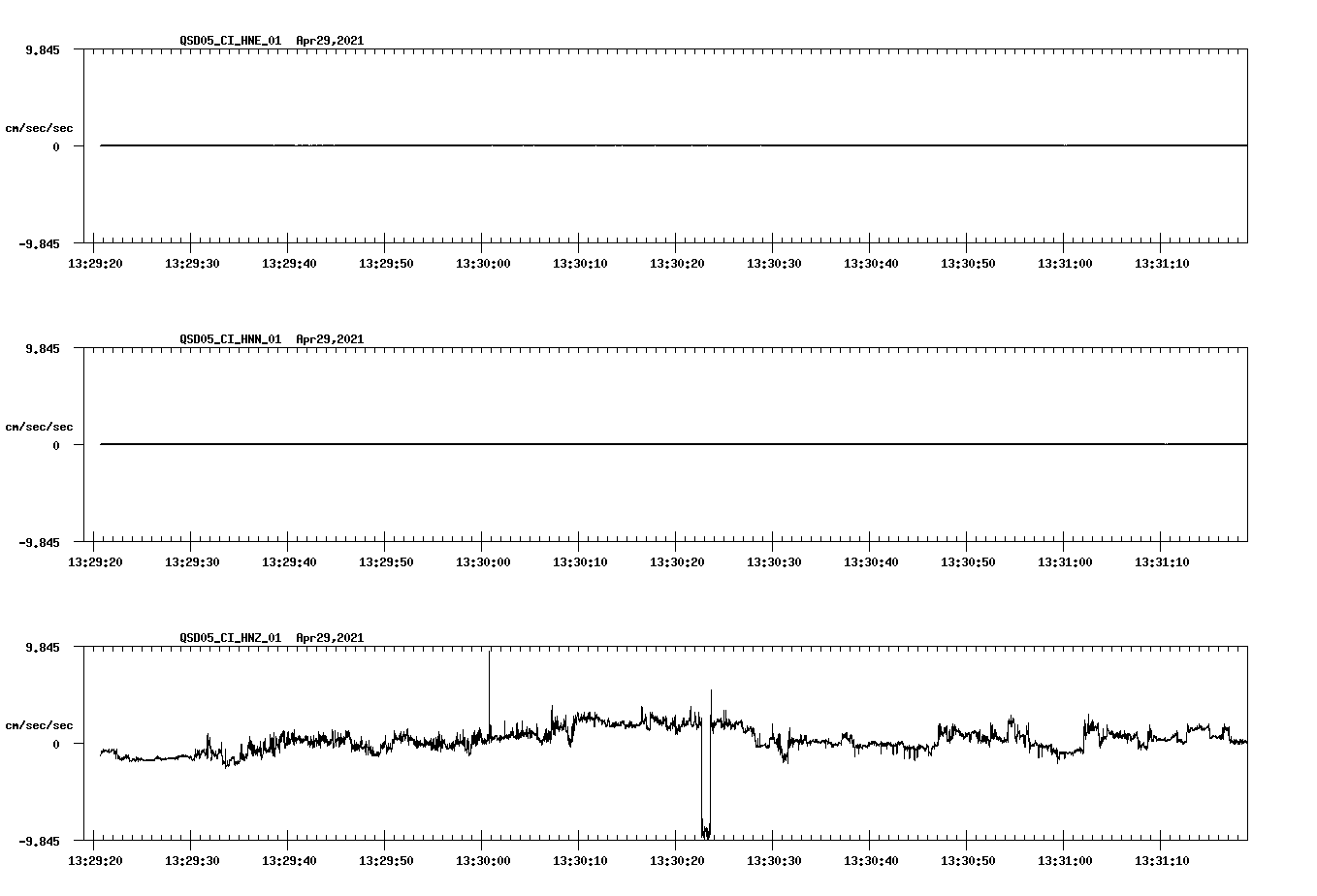Screen dimensions: 1317x896
Task: Click the cm/sec/sec unit label on top plot
Action: (40, 126)
